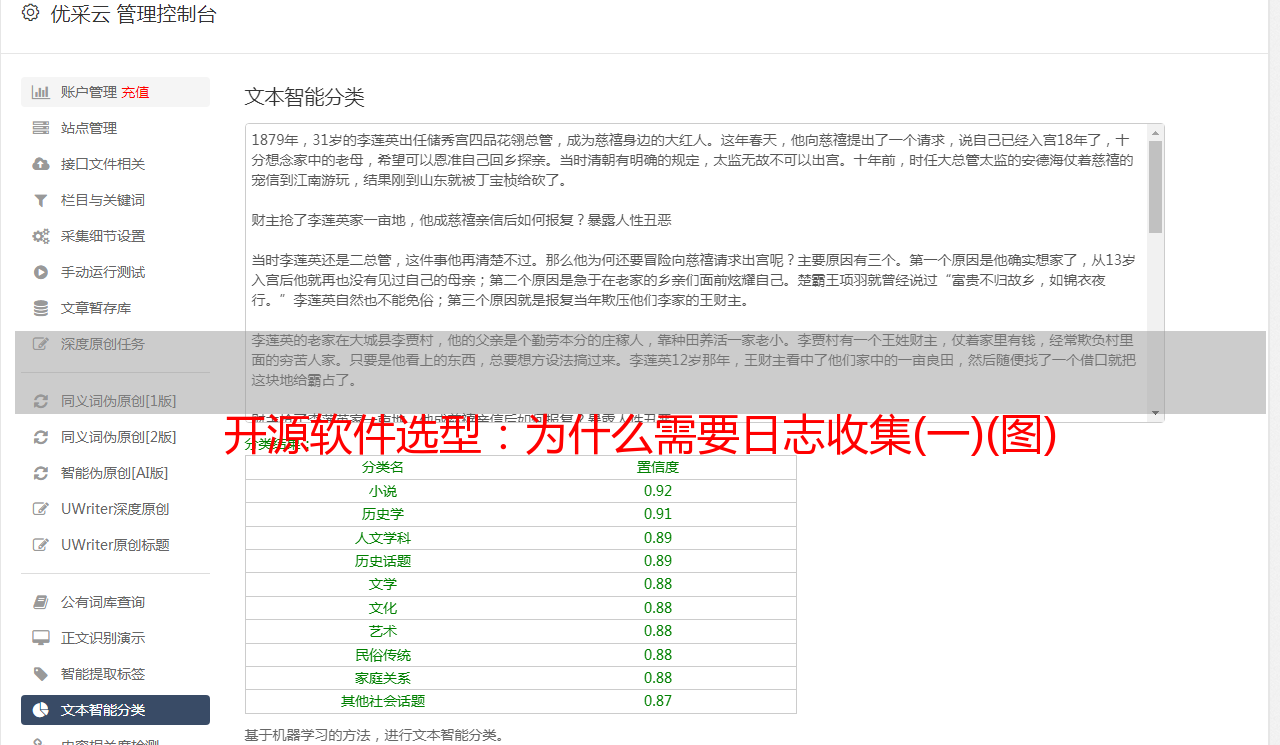Viewport: 1280px width, 745px height.
Task: Click the 优采云 管理控制台 title
Action: tap(133, 14)
